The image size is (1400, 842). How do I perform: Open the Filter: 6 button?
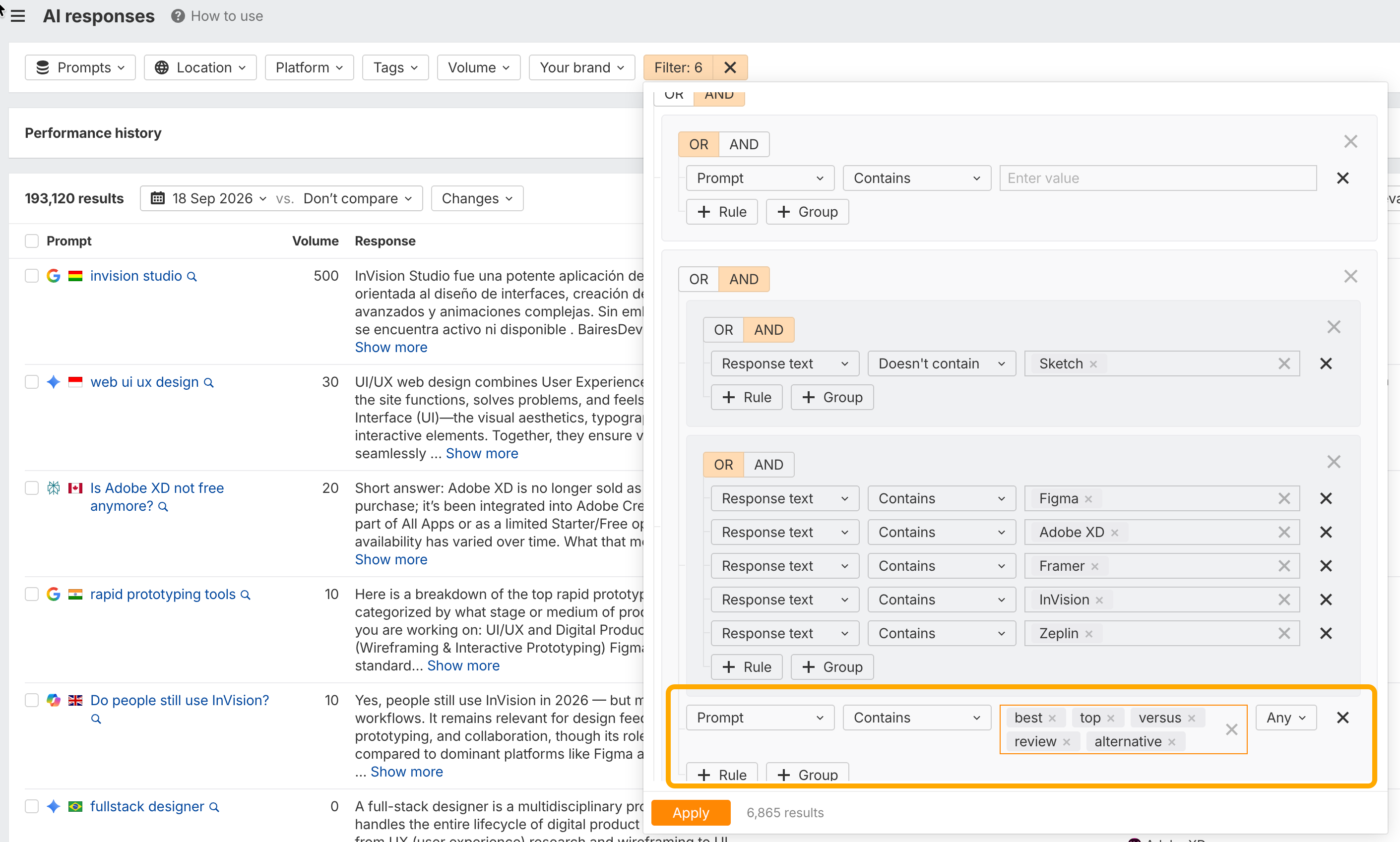pos(678,67)
